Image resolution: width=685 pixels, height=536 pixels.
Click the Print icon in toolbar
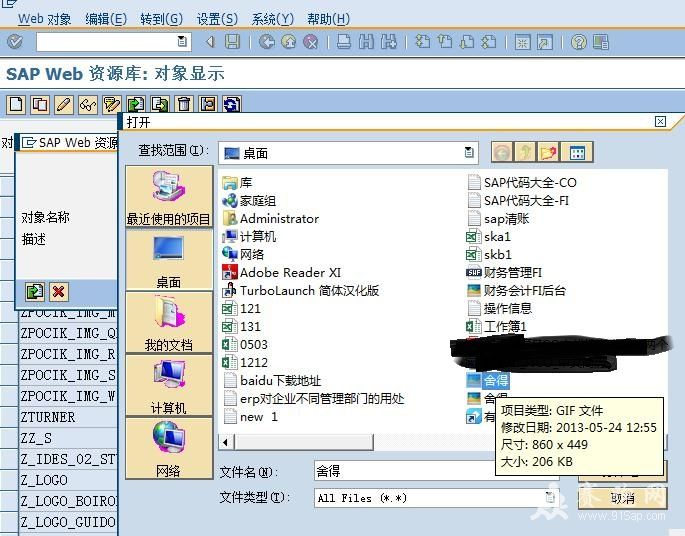click(x=344, y=42)
